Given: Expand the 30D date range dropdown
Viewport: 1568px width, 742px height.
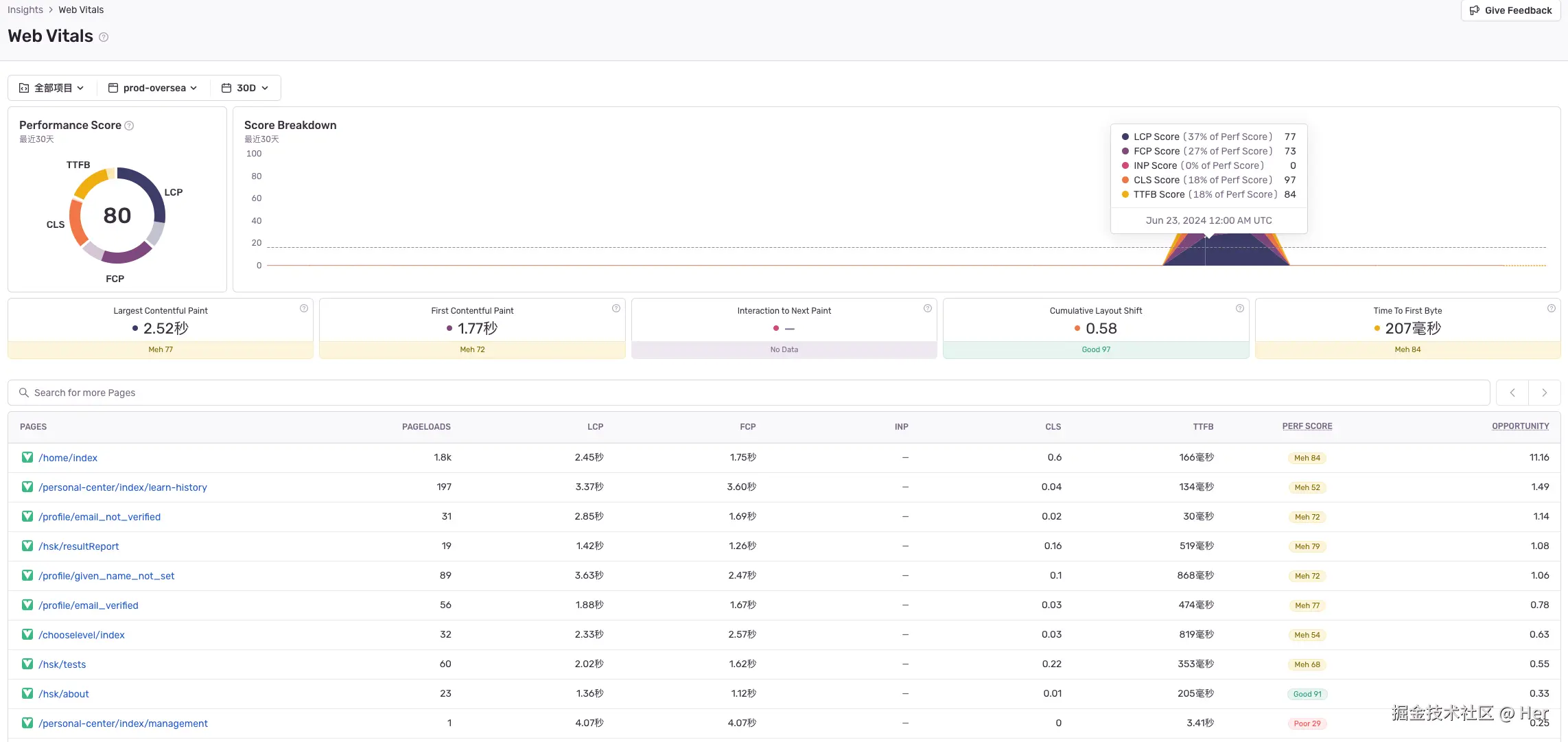Looking at the screenshot, I should click(x=245, y=88).
